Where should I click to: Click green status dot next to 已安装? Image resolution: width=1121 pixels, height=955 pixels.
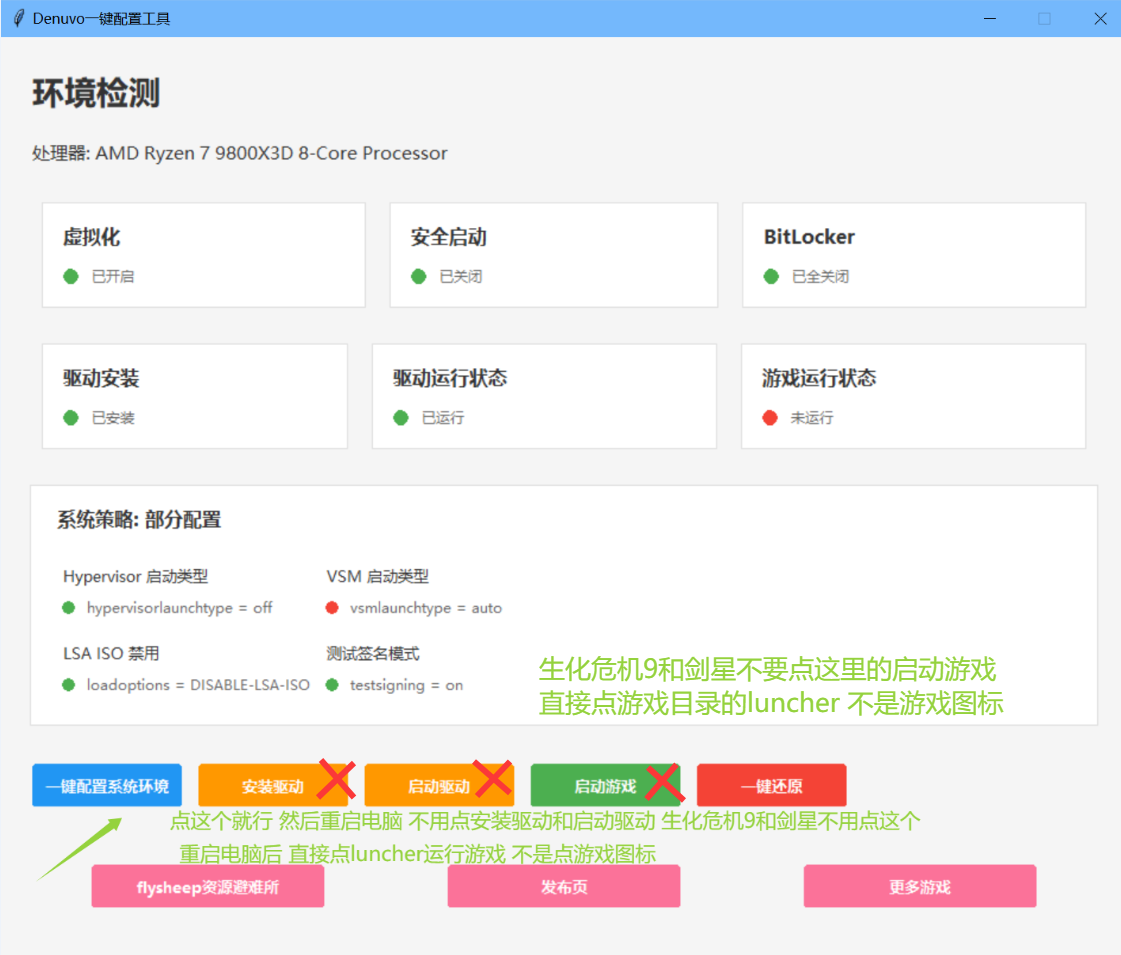71,418
